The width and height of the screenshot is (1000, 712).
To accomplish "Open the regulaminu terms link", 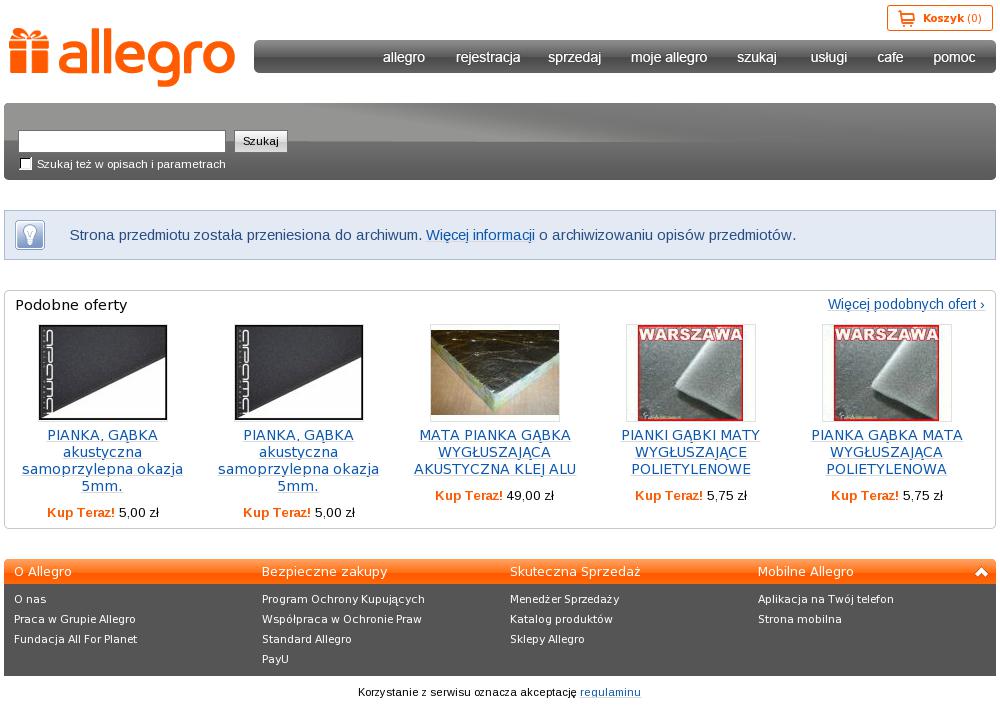I will 610,692.
